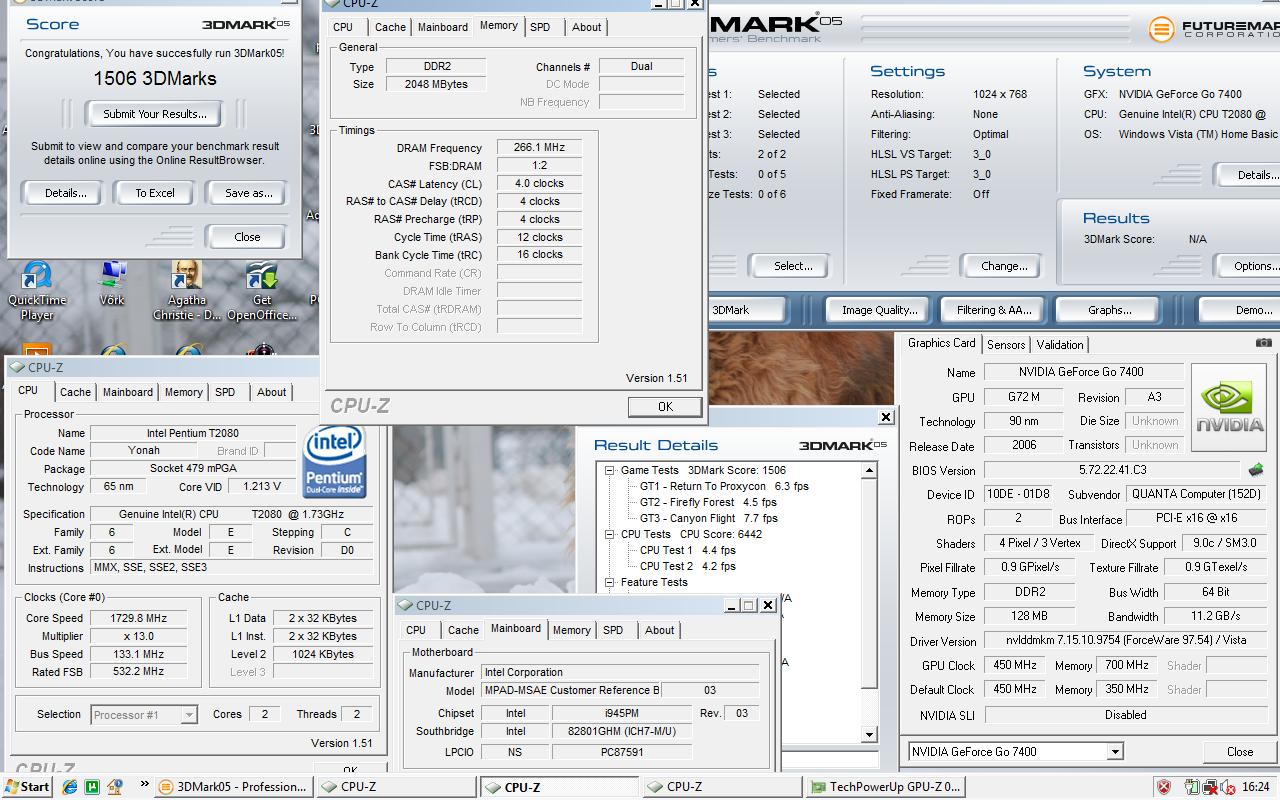
Task: Collapse the Game Tests tree node
Action: tap(609, 470)
